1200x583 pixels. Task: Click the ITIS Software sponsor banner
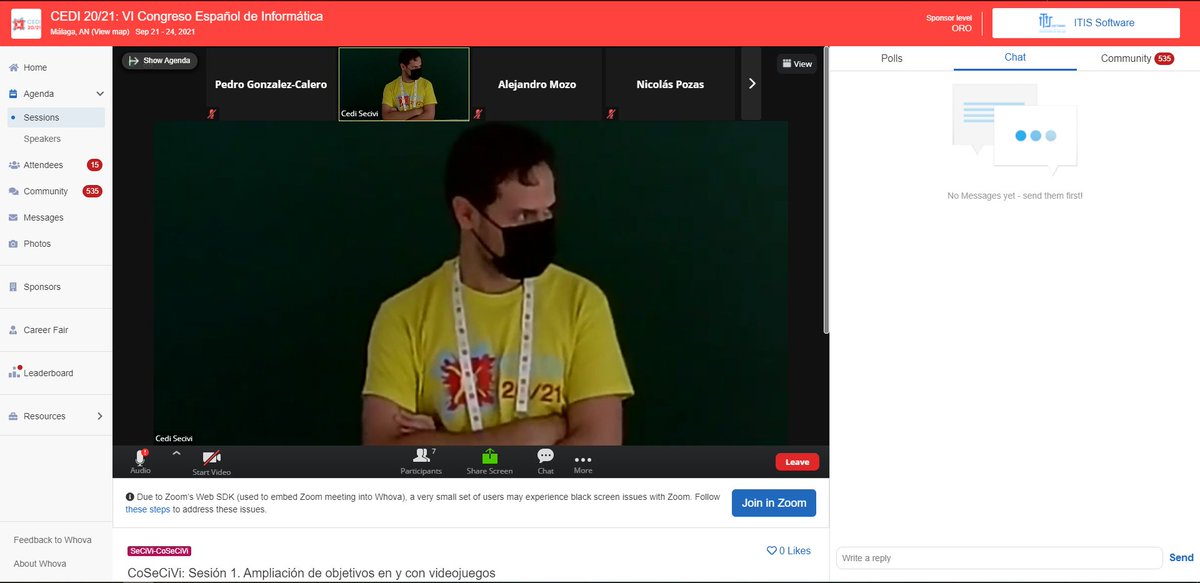pyautogui.click(x=1086, y=22)
